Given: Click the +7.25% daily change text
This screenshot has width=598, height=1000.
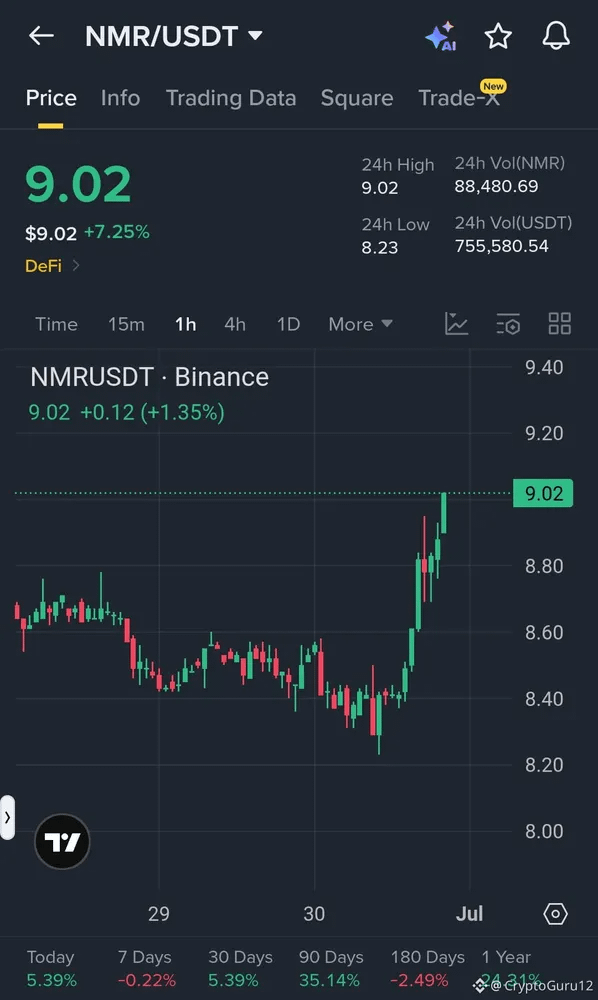Looking at the screenshot, I should 117,232.
